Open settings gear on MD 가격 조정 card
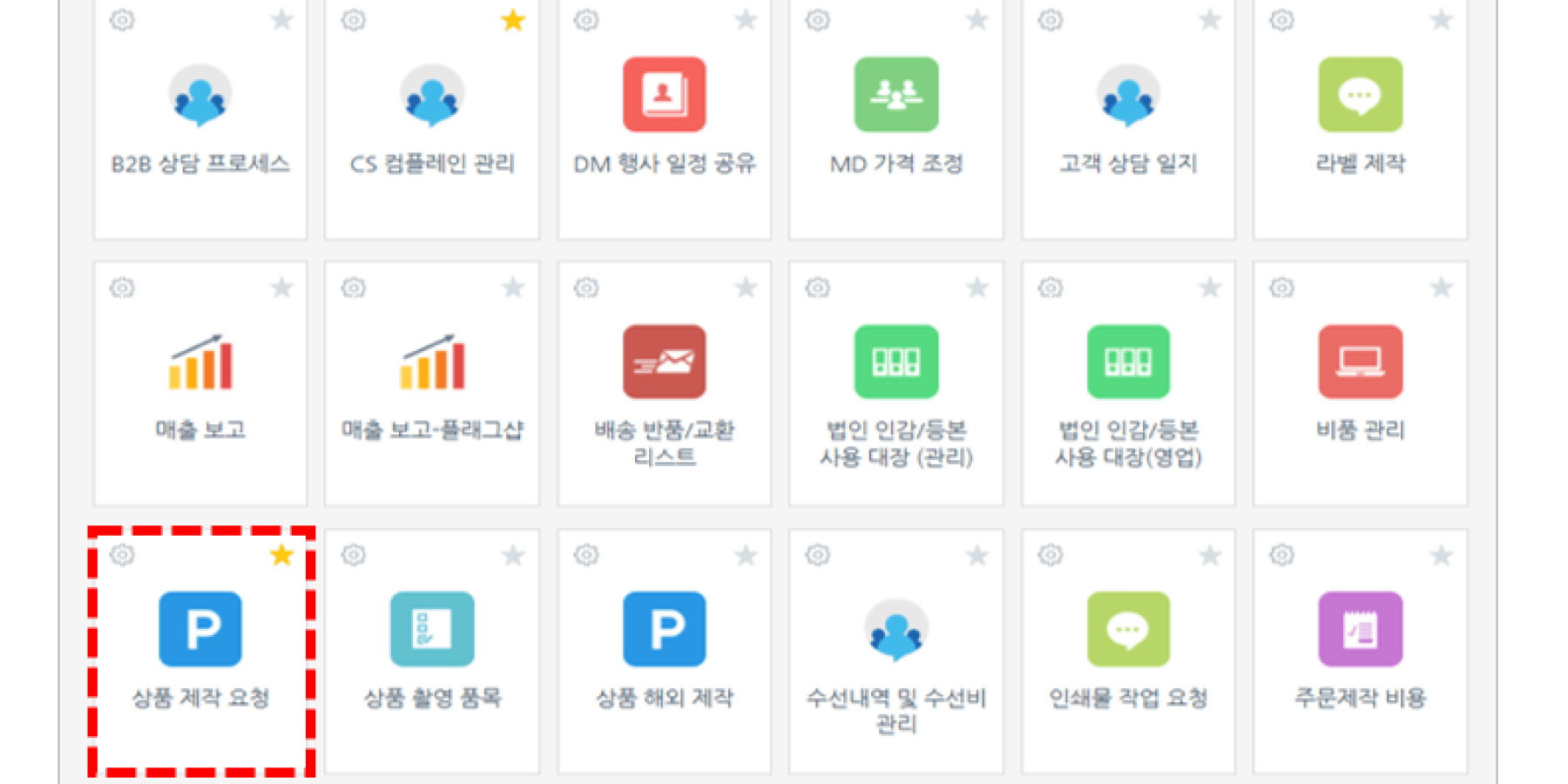The width and height of the screenshot is (1568, 784). 817,19
